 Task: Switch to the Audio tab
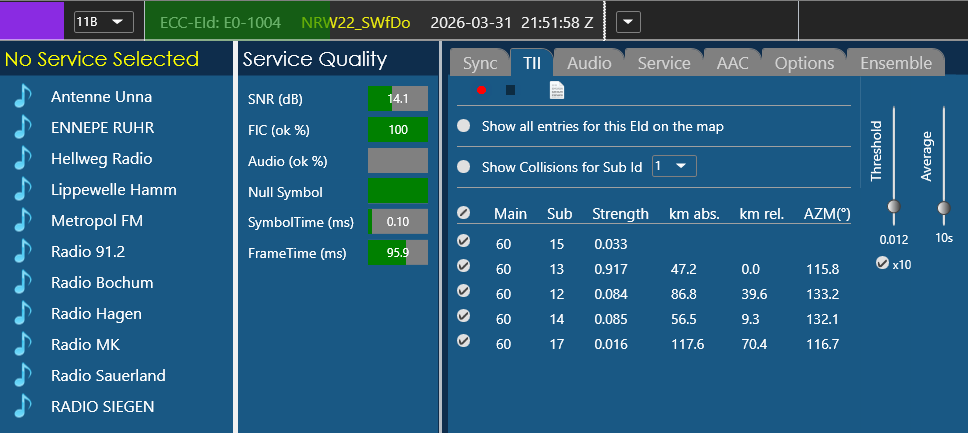point(589,63)
